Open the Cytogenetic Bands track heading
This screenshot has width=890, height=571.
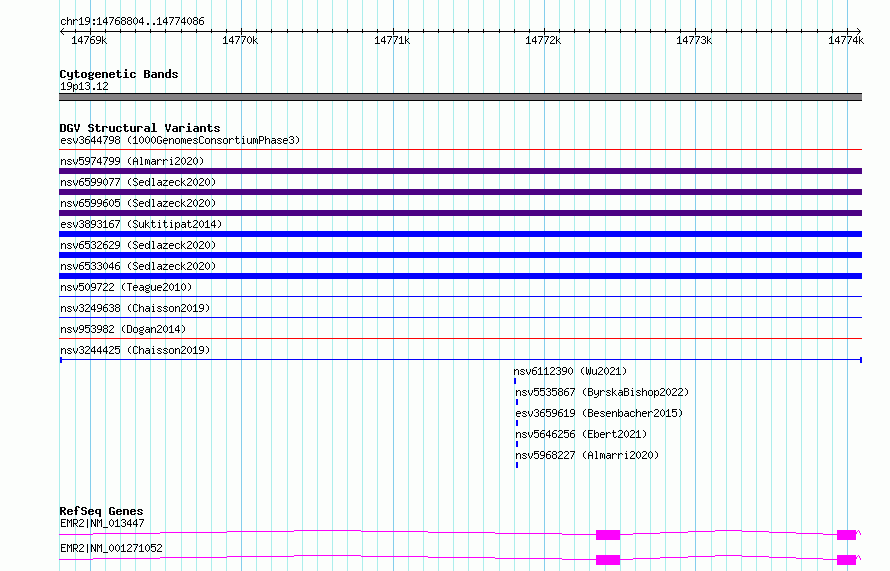(x=119, y=74)
